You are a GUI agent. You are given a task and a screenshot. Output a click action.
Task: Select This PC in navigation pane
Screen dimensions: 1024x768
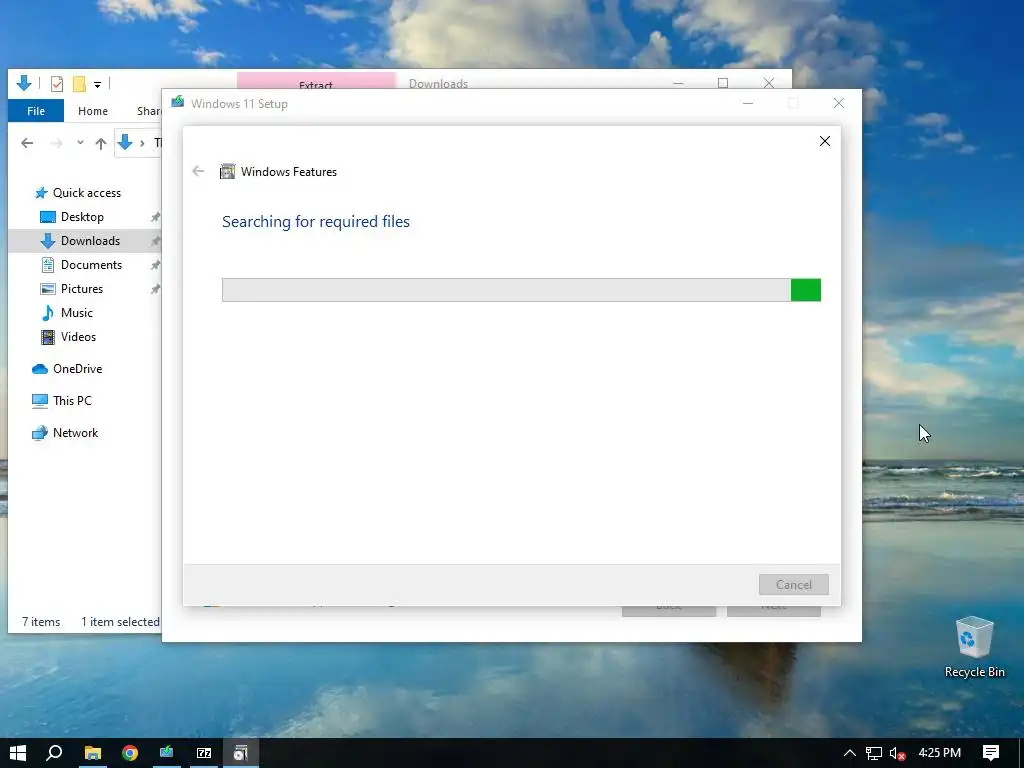pyautogui.click(x=72, y=401)
